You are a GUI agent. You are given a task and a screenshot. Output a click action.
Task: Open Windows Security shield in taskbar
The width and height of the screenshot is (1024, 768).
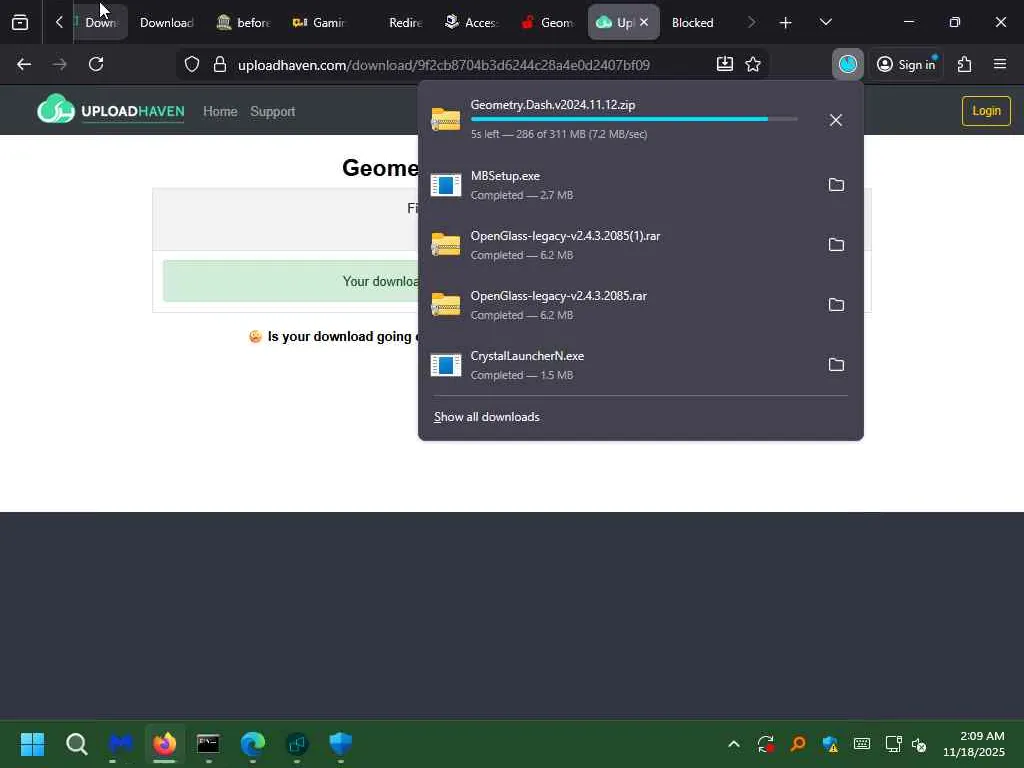(340, 743)
